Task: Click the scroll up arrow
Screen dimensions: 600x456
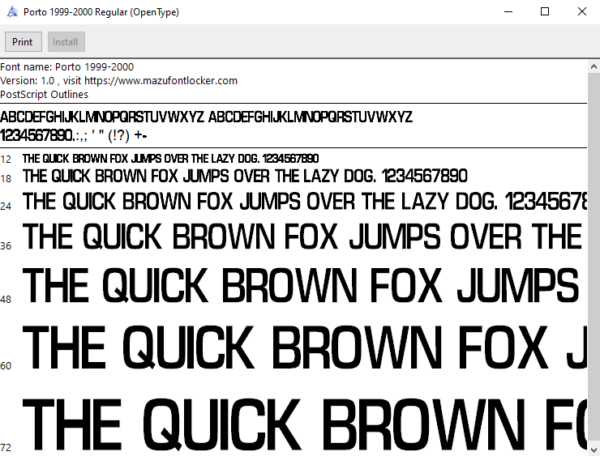Action: pyautogui.click(x=593, y=67)
